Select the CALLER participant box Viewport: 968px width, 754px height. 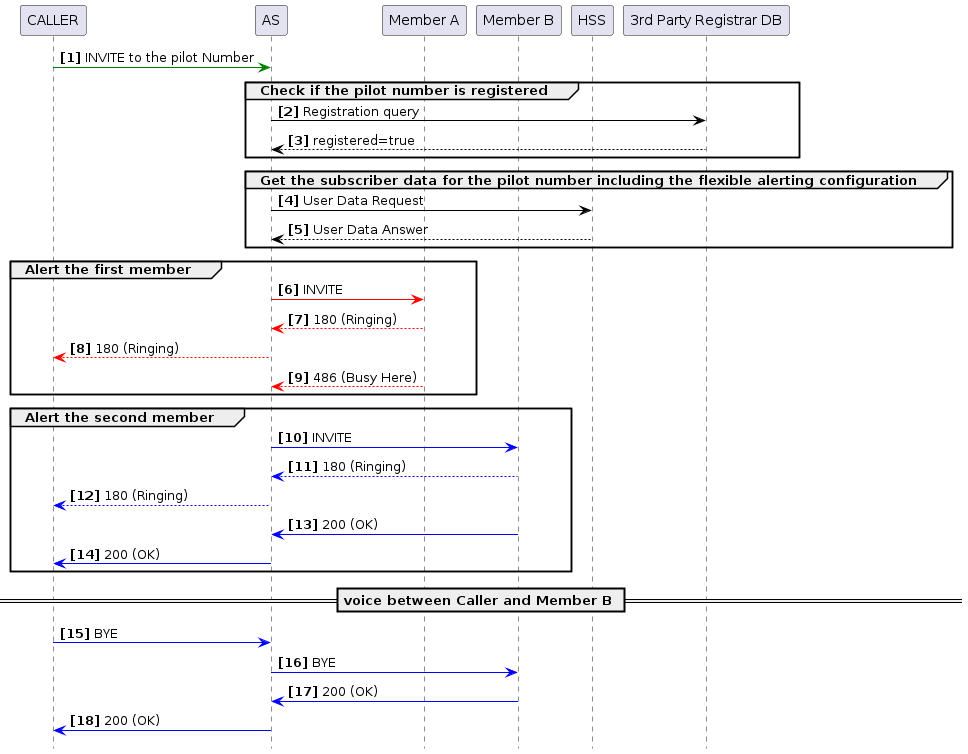[x=53, y=20]
